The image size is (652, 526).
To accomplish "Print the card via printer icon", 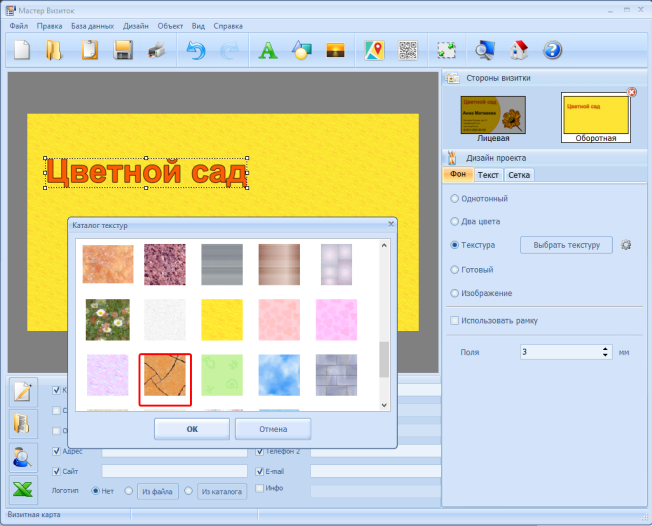I will (156, 50).
